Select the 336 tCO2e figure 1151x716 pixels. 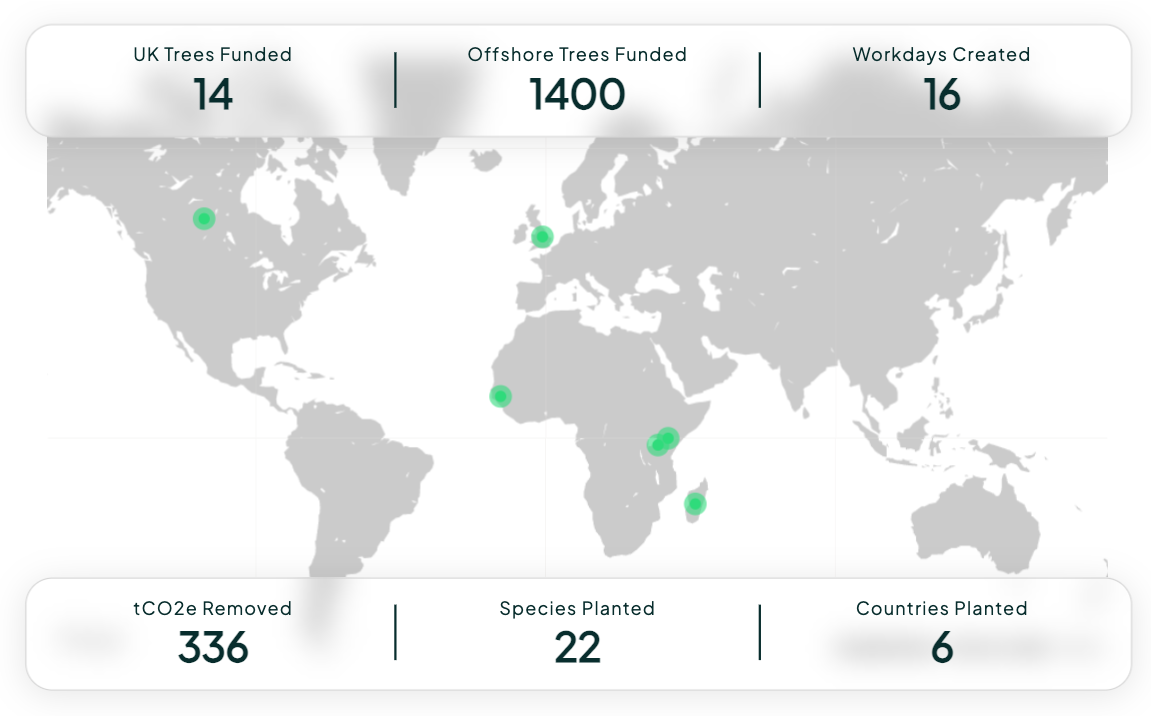click(x=213, y=648)
